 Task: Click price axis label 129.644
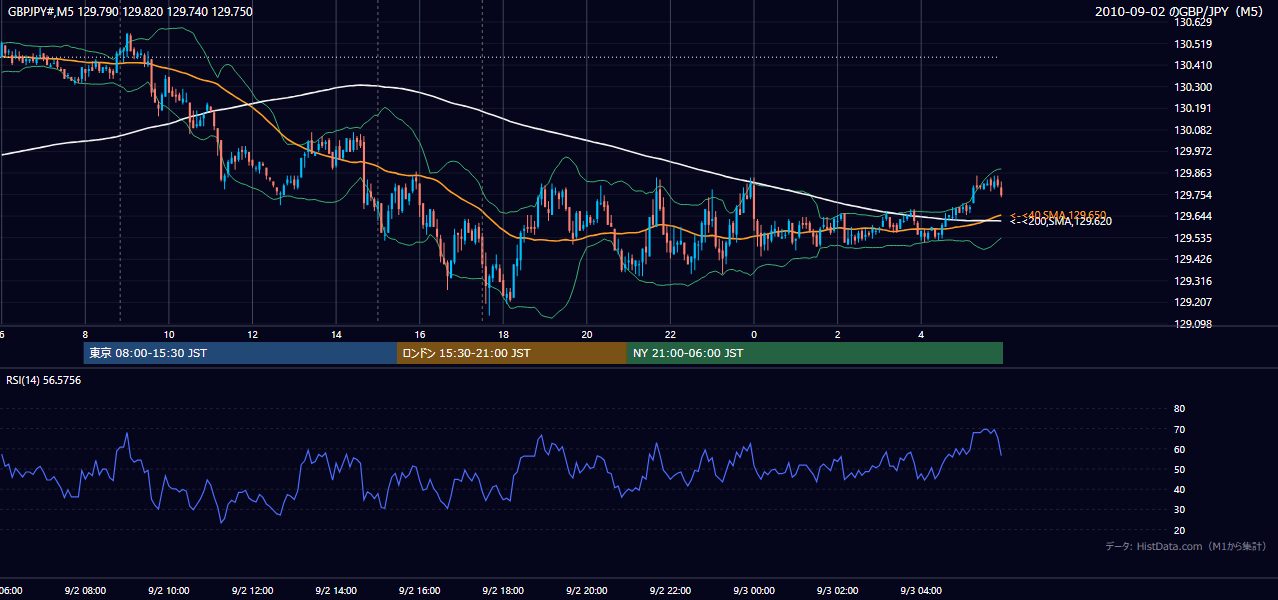(x=1192, y=216)
